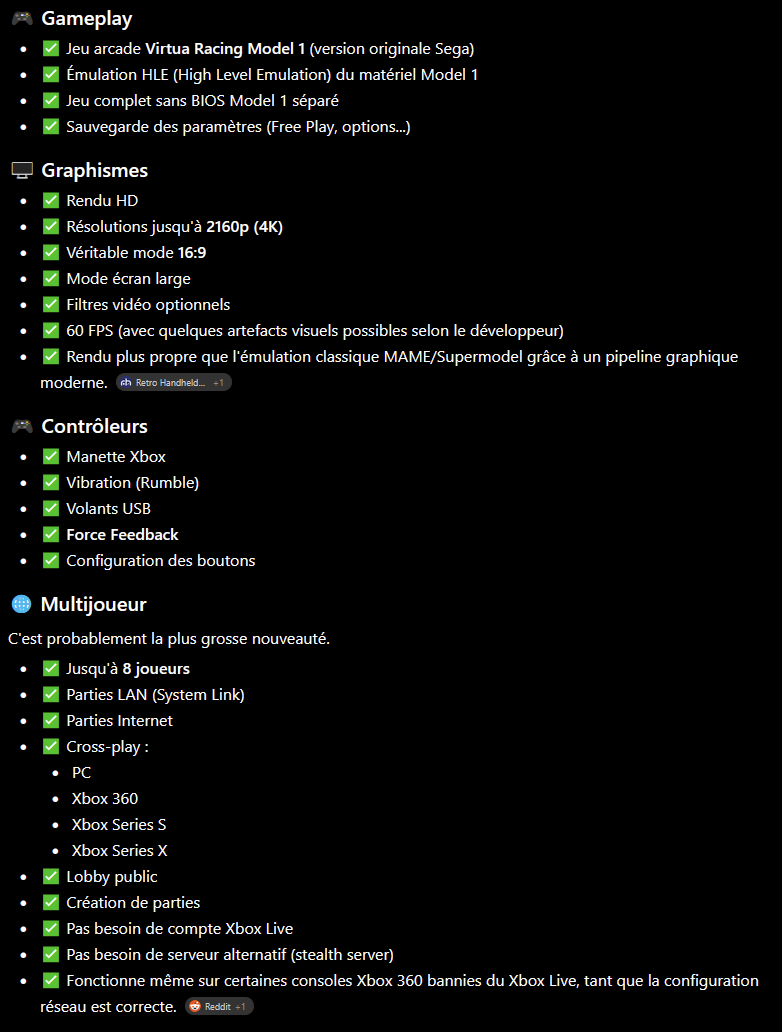Image resolution: width=782 pixels, height=1032 pixels.
Task: Click the bold 2160p (4K) text
Action: coord(244,226)
